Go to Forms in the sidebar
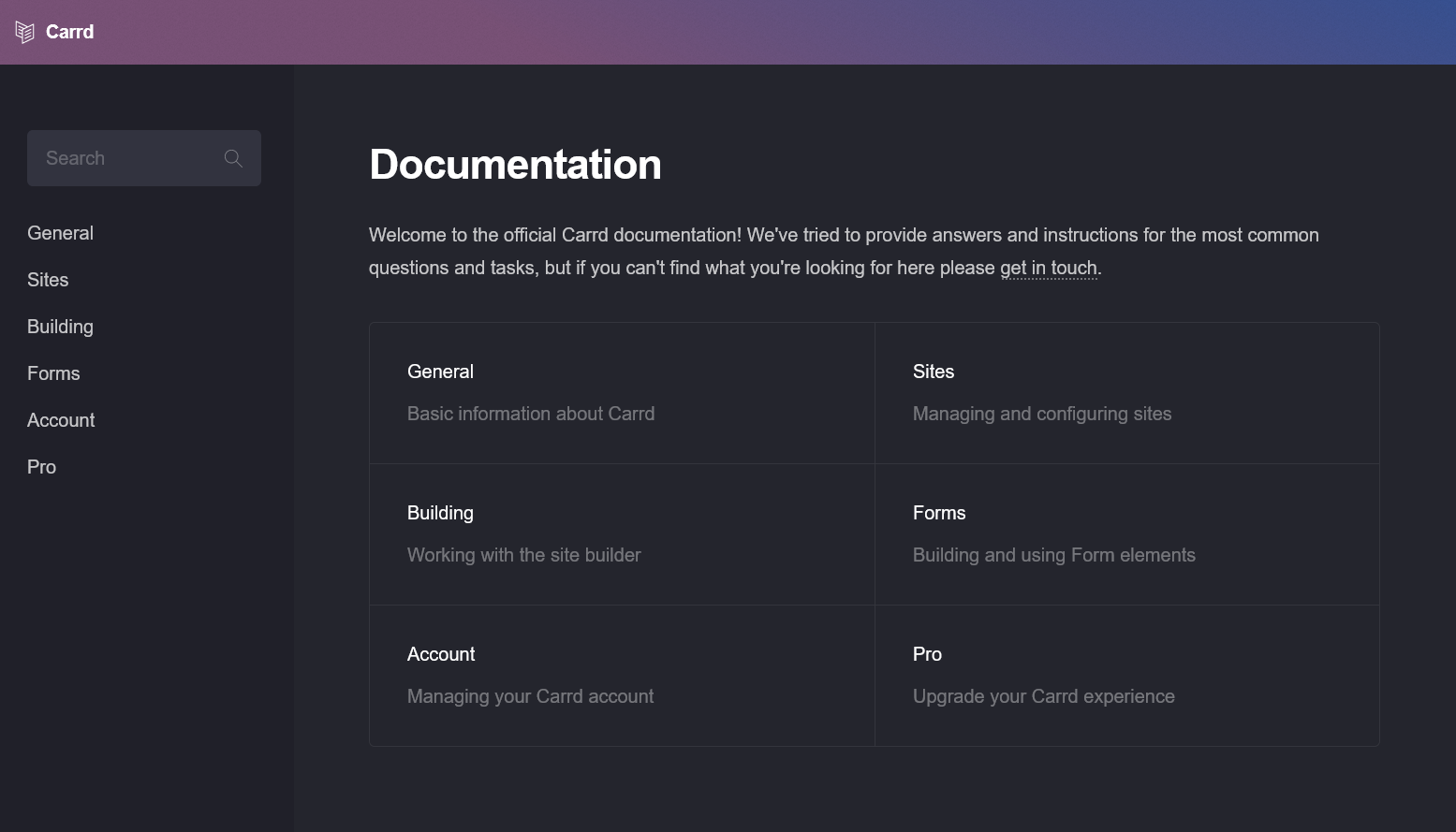The image size is (1456, 832). [53, 373]
